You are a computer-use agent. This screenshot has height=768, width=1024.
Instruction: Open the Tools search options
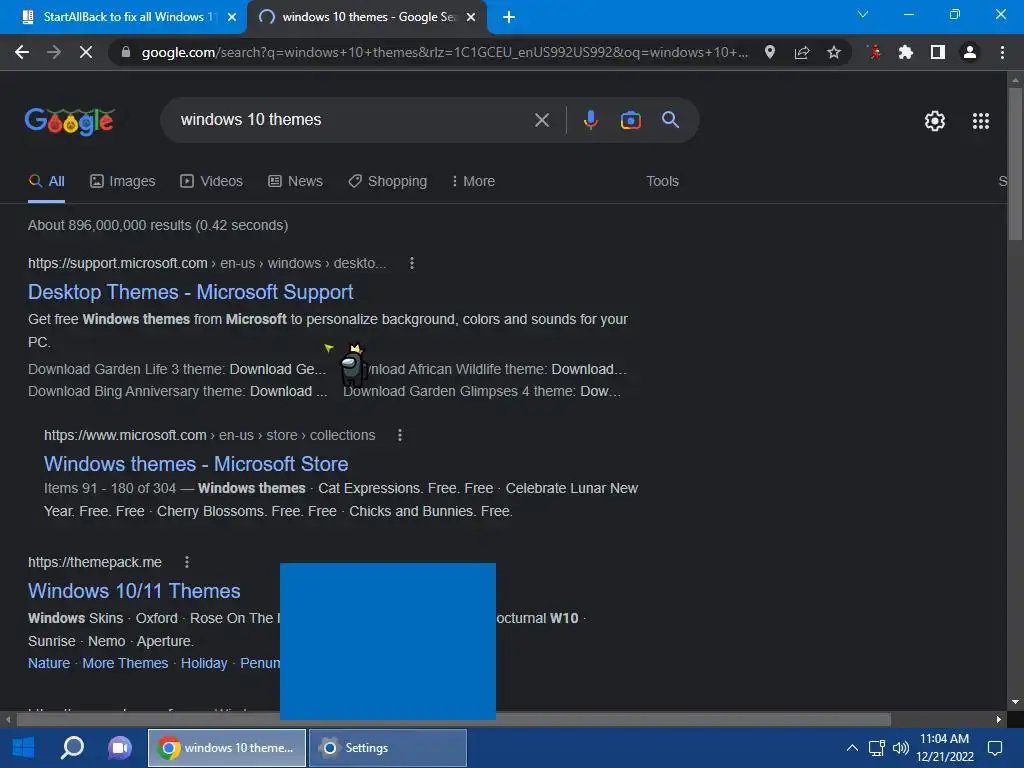(x=662, y=182)
